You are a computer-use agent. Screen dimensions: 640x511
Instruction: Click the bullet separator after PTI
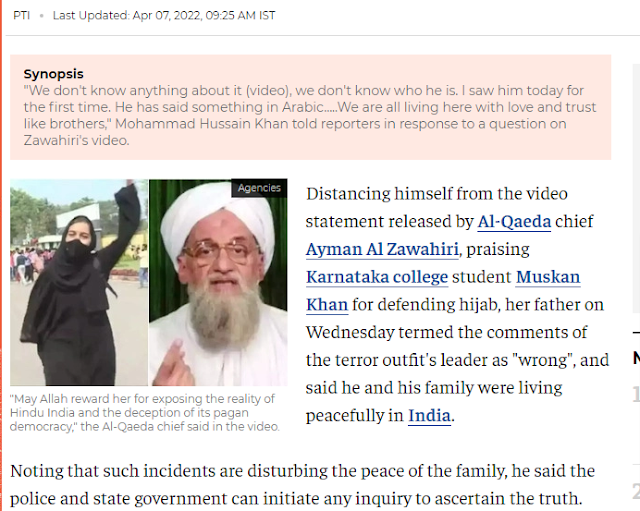point(41,16)
